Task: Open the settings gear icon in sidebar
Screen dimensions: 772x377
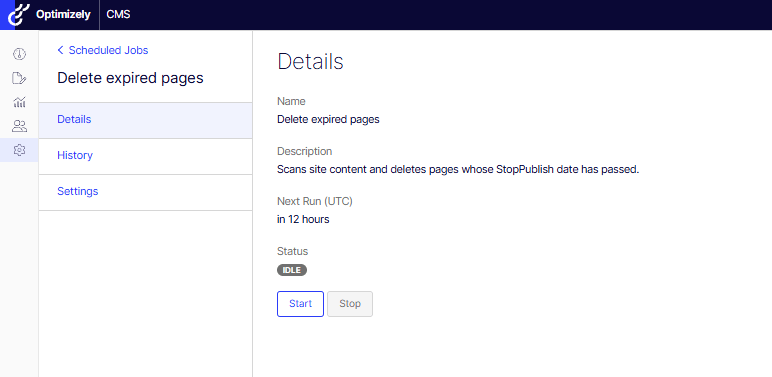Action: (19, 150)
